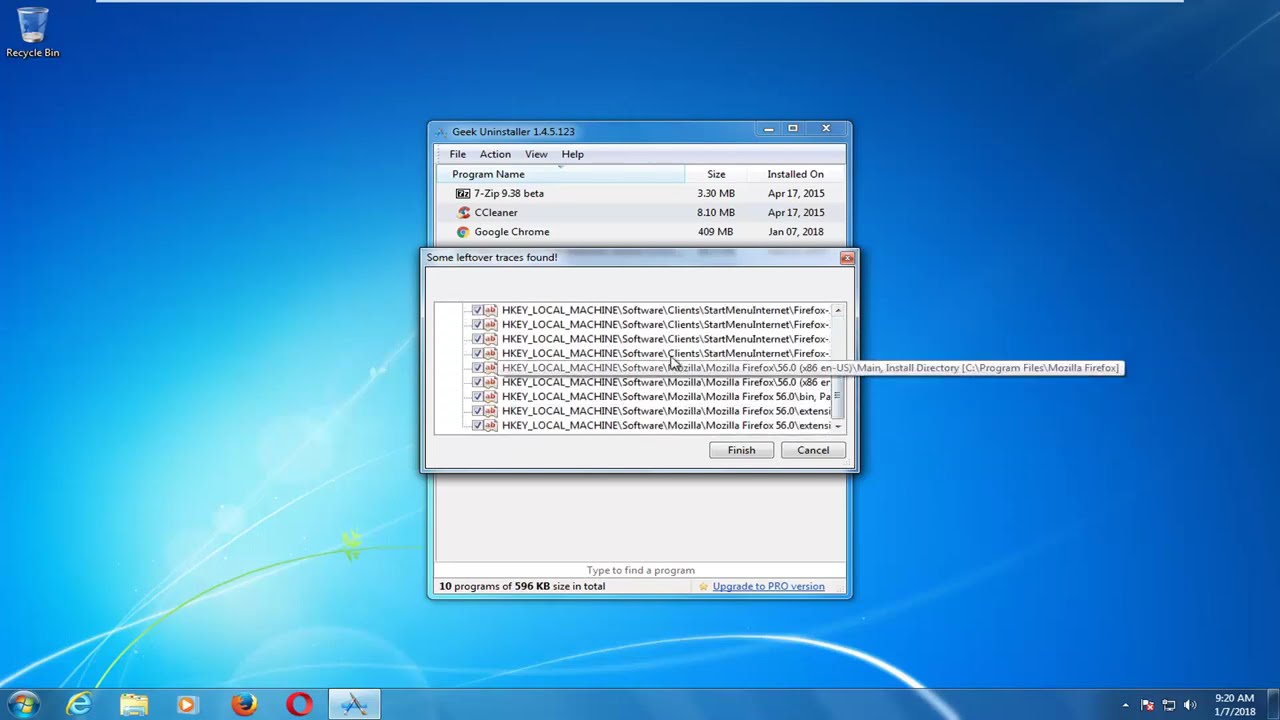Sort by Installed On column header

pyautogui.click(x=796, y=174)
